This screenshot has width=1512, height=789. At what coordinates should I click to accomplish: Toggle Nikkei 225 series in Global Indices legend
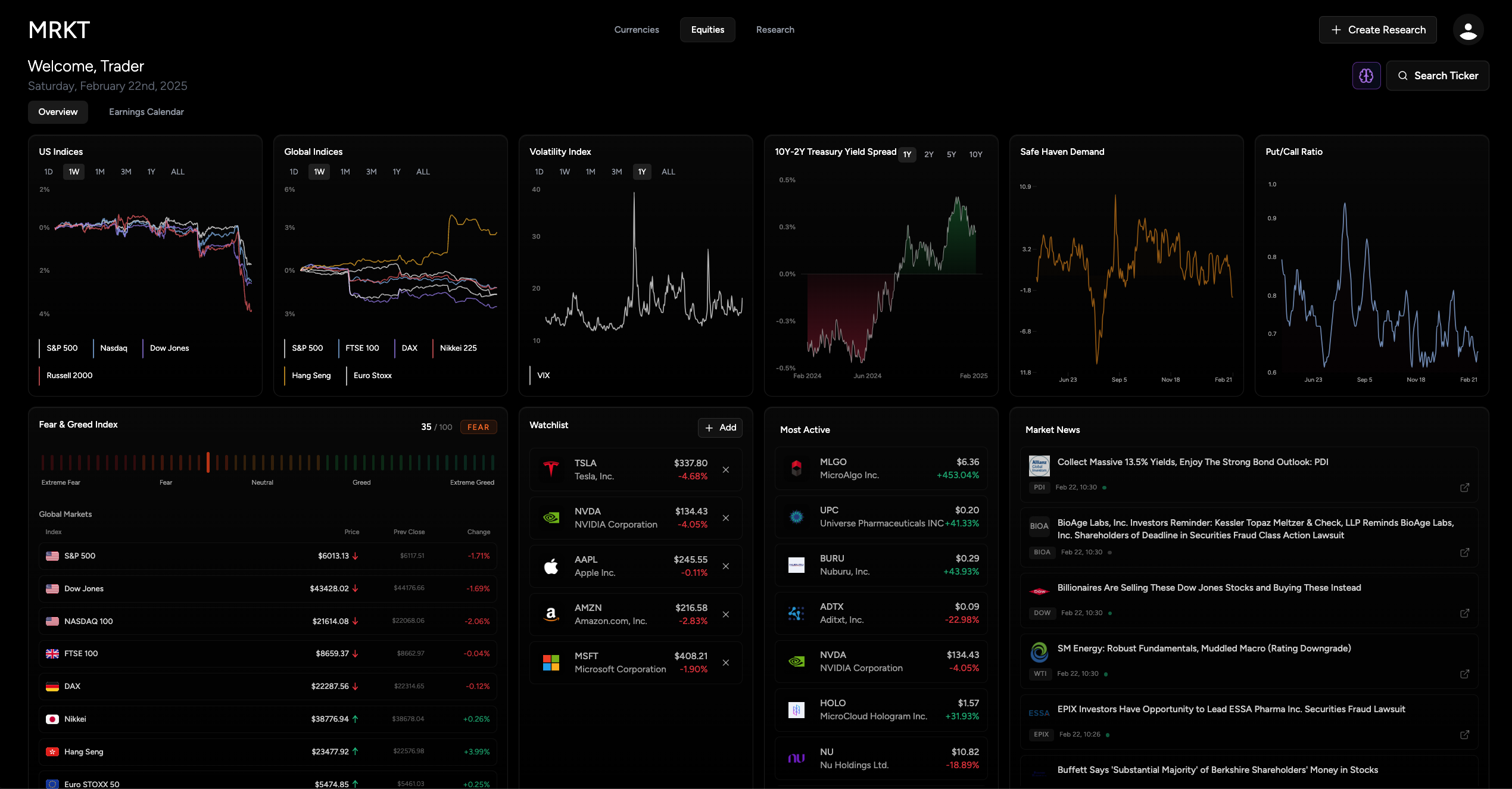[x=456, y=348]
